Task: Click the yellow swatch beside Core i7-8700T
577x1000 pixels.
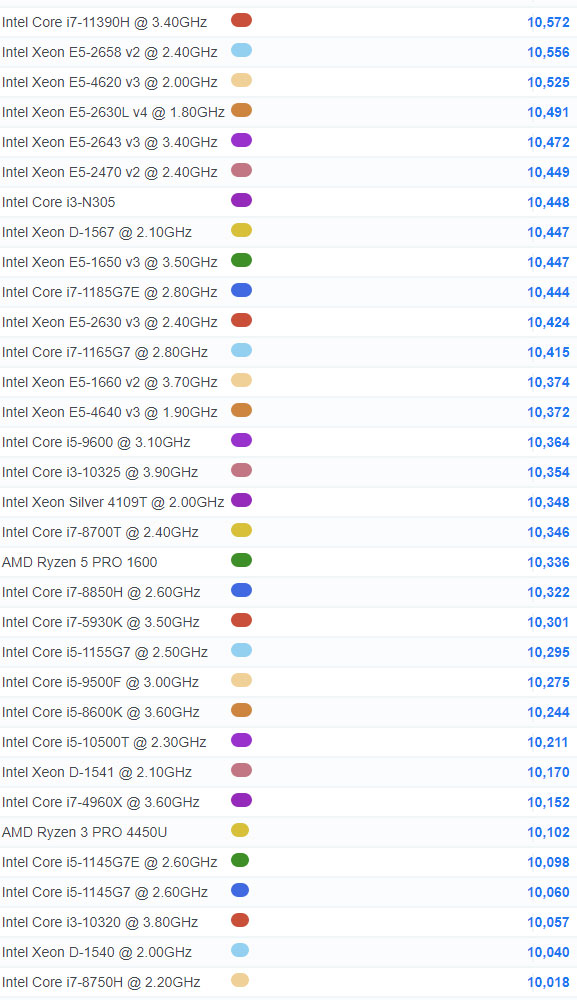Action: pyautogui.click(x=241, y=530)
